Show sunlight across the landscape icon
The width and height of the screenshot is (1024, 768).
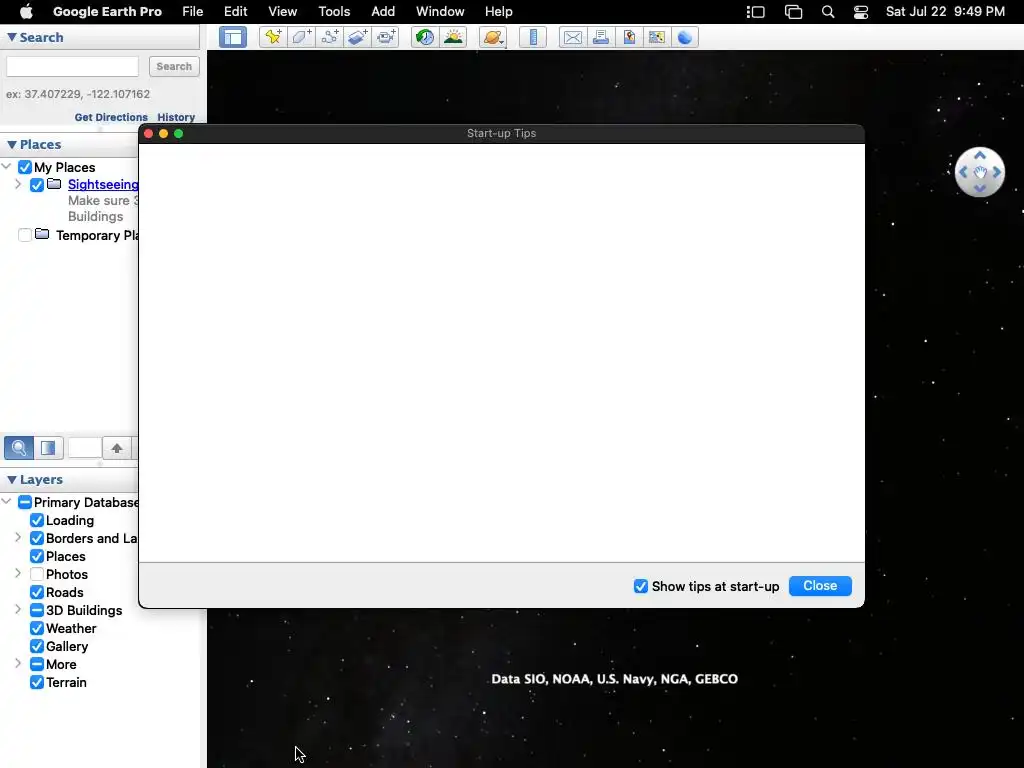click(453, 37)
